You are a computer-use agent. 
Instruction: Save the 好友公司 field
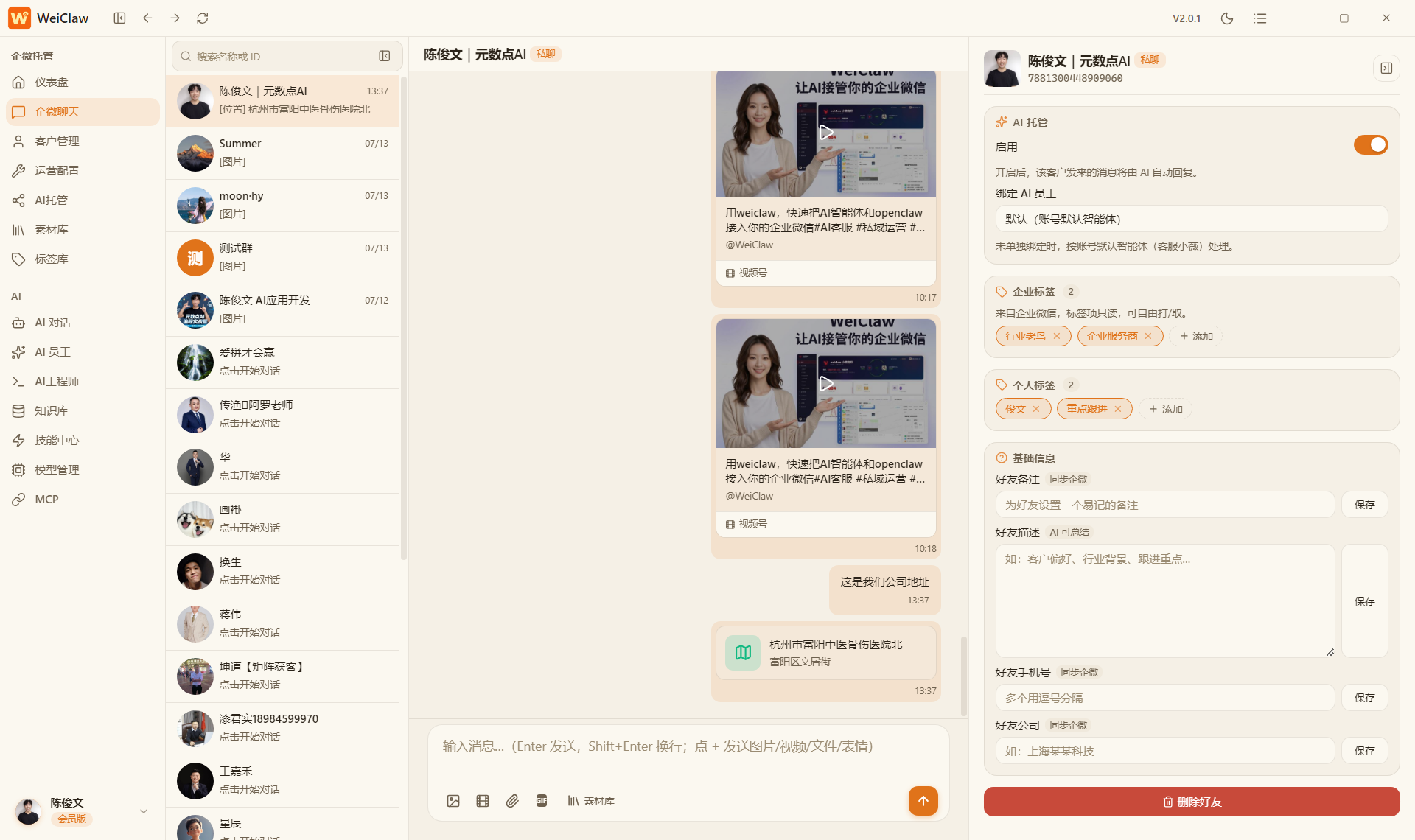[1365, 751]
